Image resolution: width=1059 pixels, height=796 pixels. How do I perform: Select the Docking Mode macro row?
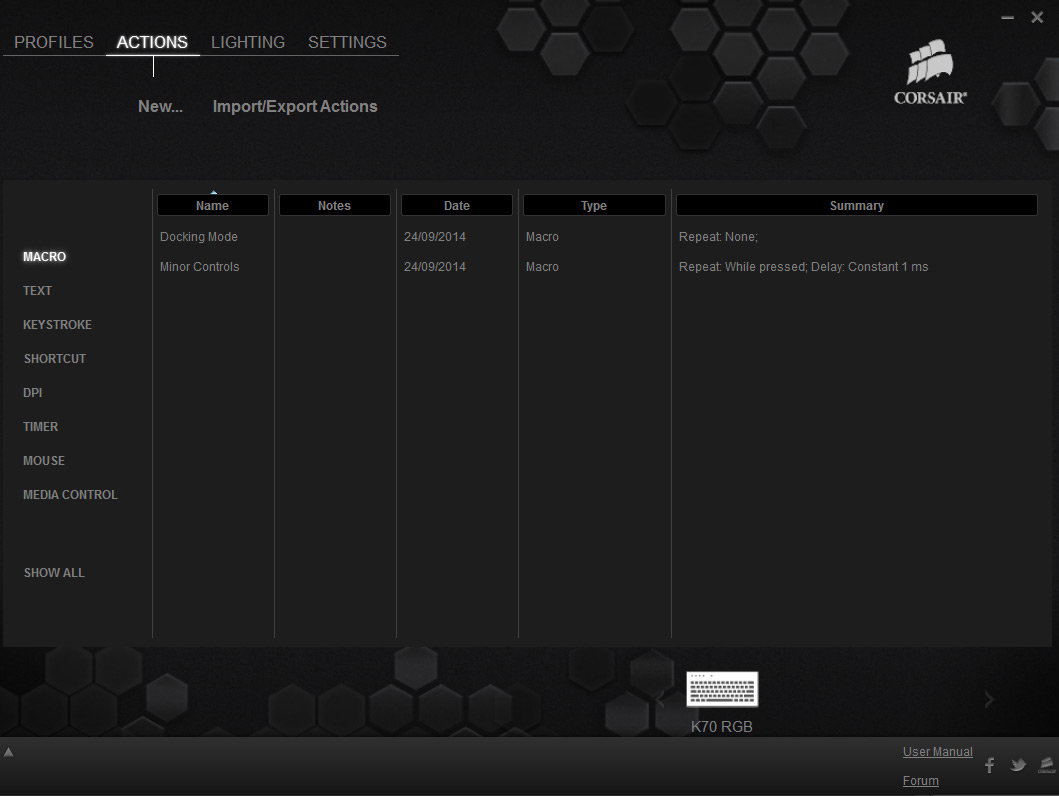pos(199,237)
